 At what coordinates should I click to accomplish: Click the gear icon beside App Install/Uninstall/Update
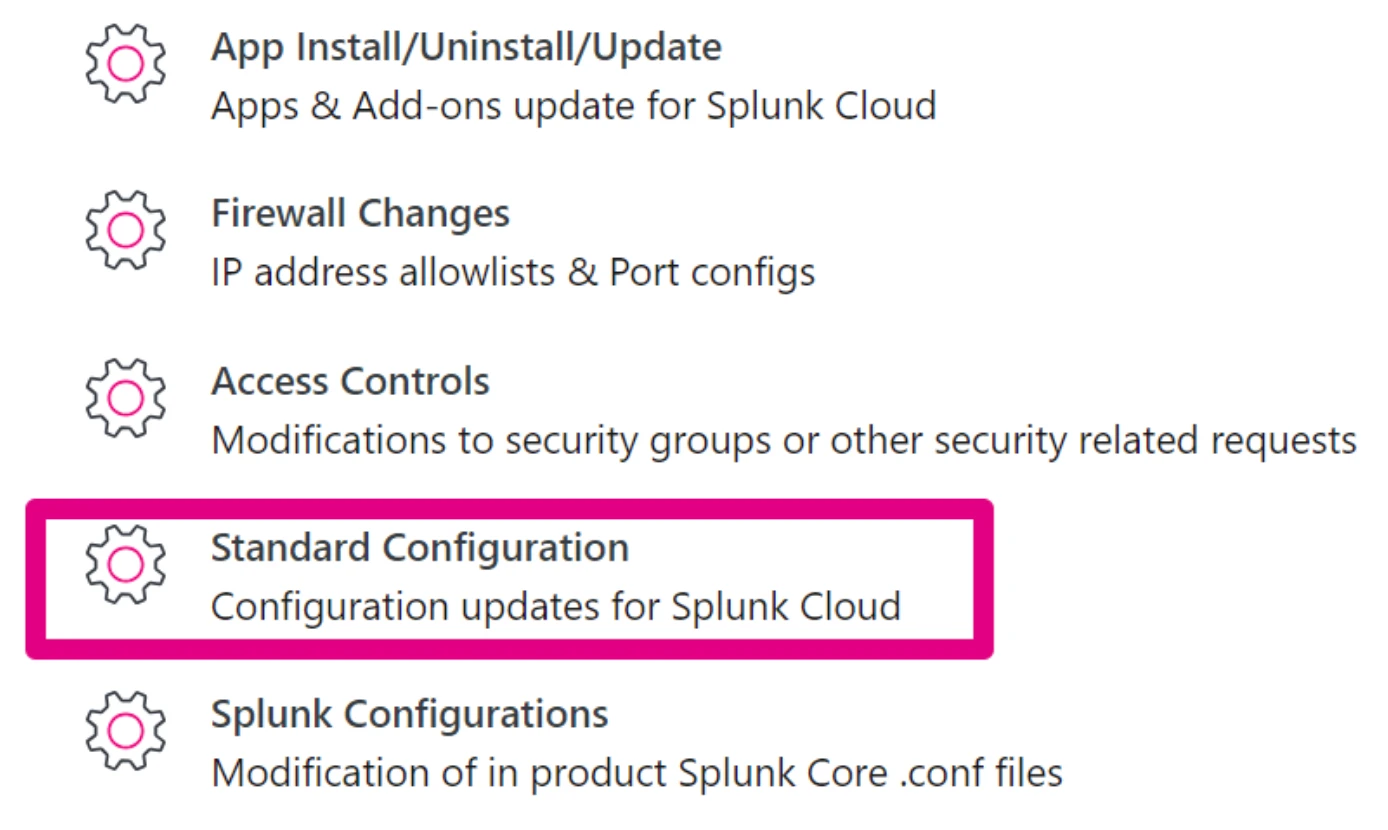pos(125,64)
